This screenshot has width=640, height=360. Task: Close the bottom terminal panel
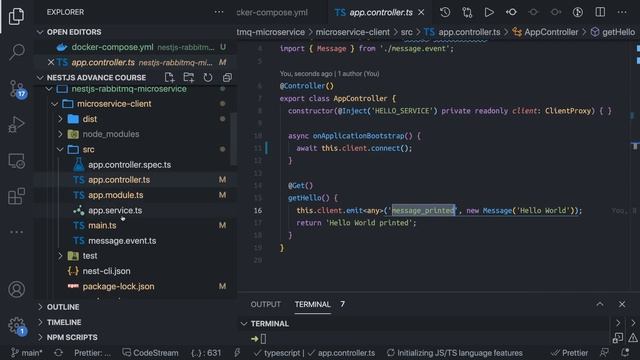point(622,304)
